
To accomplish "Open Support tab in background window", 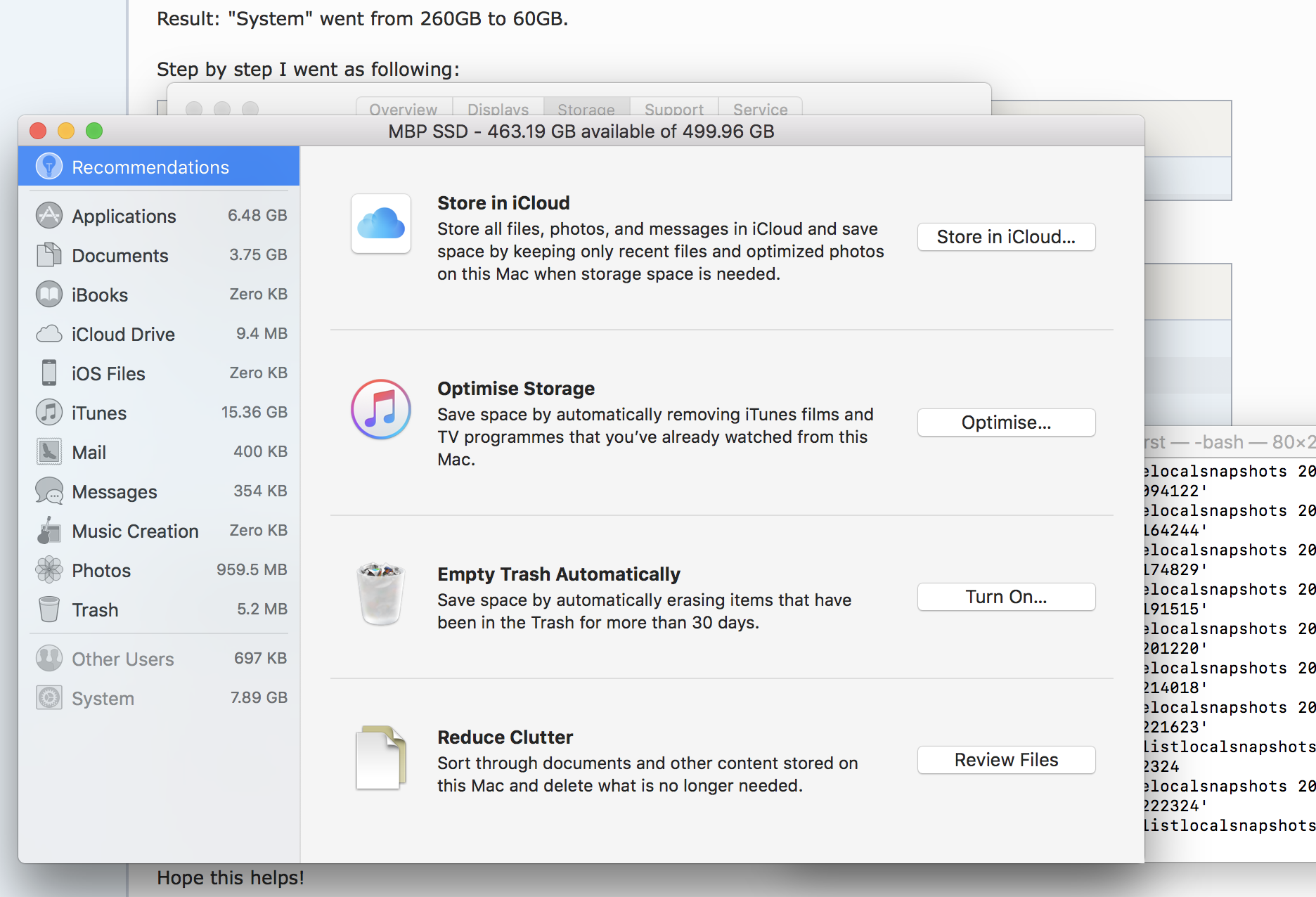I will tap(674, 108).
